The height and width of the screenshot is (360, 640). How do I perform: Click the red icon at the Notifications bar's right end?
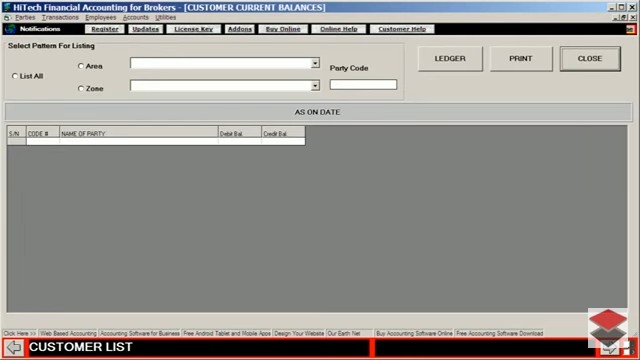click(x=630, y=29)
